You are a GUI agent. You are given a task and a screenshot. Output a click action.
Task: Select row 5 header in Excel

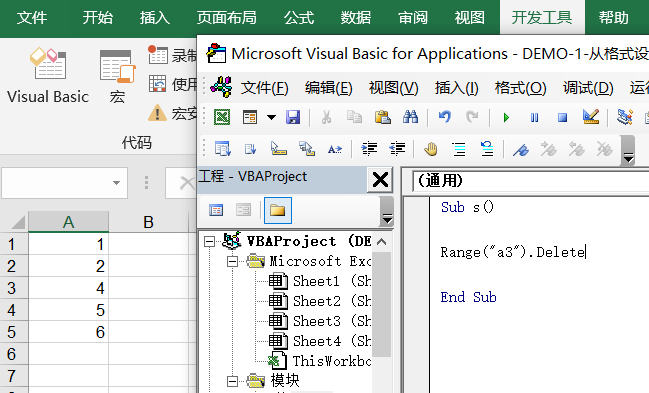pyautogui.click(x=14, y=332)
